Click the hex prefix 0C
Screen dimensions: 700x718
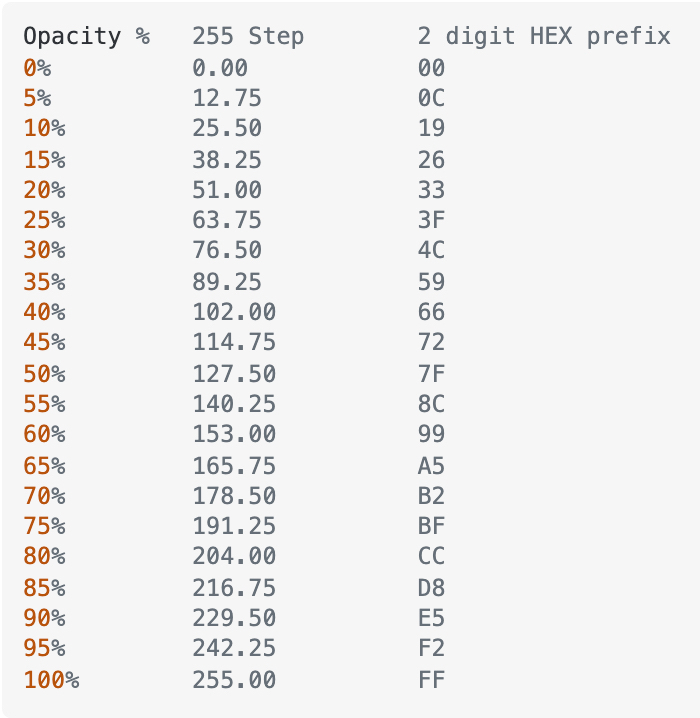pos(431,98)
